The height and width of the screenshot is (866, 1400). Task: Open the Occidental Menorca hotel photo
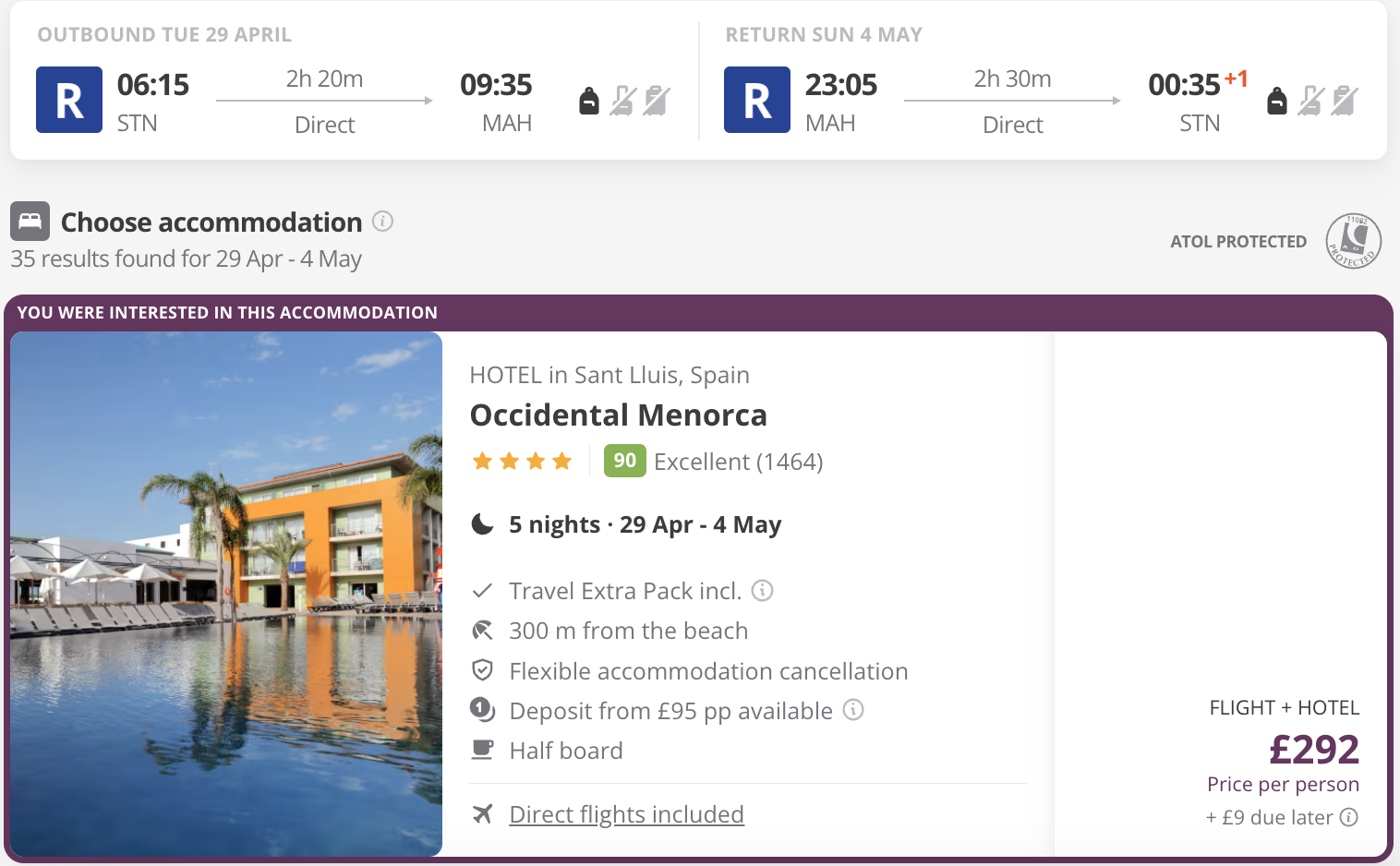pyautogui.click(x=226, y=594)
